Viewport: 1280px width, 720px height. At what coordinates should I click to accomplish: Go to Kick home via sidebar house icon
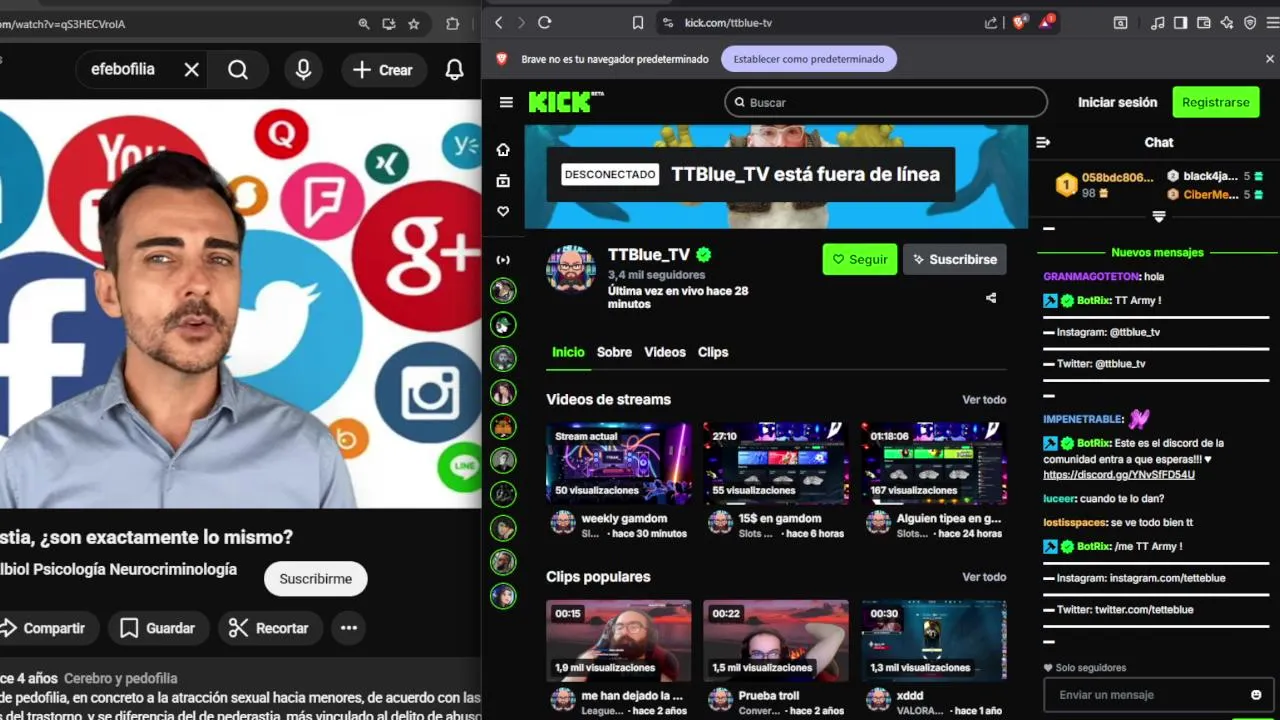(x=503, y=149)
